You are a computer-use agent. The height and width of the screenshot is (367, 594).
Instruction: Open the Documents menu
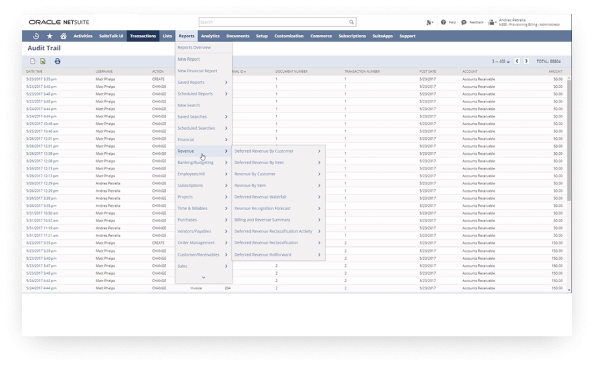(238, 36)
